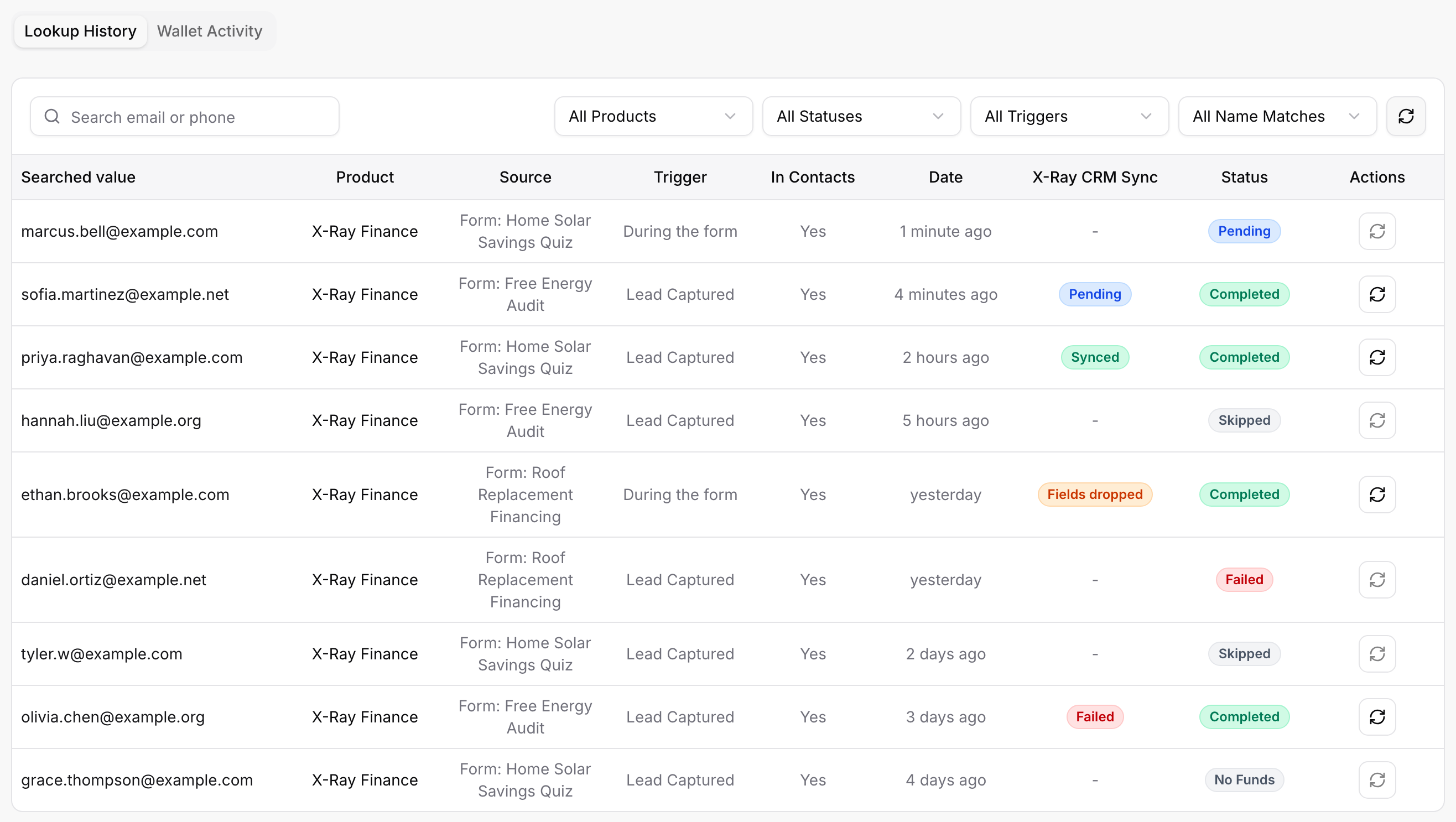Switch to the Lookup History tab
Image resolution: width=1456 pixels, height=822 pixels.
pos(80,31)
